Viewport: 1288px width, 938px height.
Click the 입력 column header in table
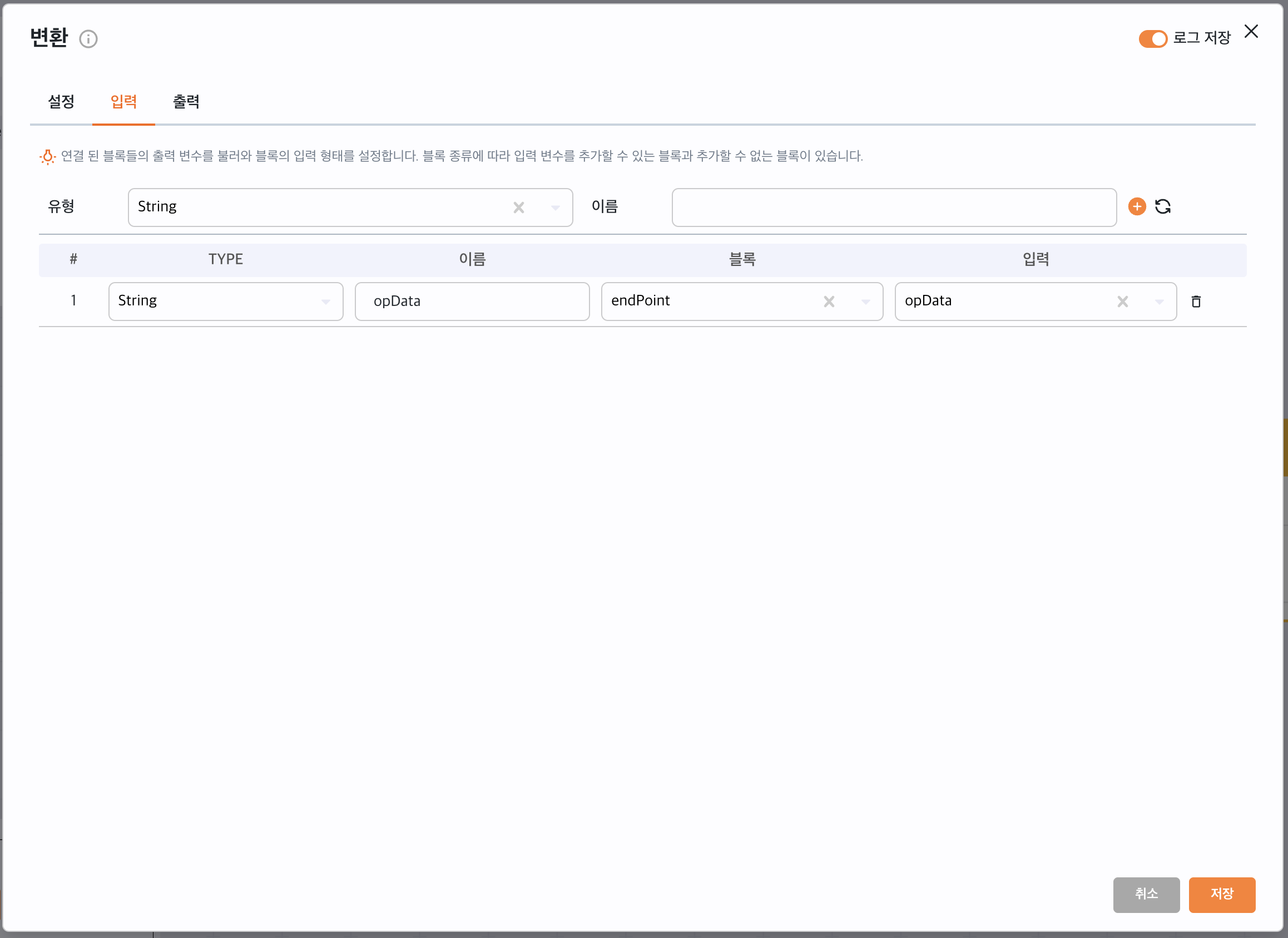[1036, 259]
